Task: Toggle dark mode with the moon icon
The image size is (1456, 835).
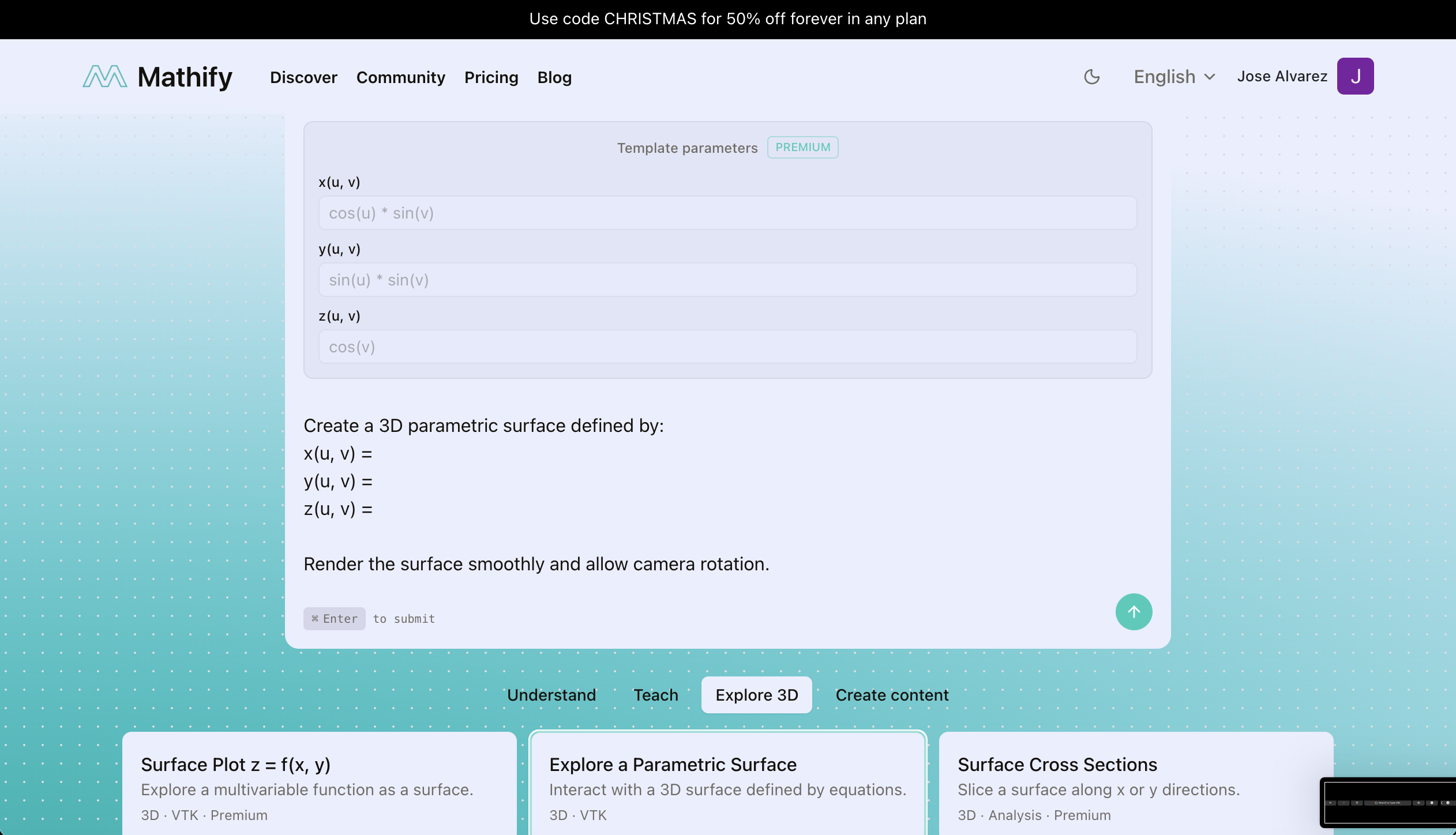Action: (1091, 77)
